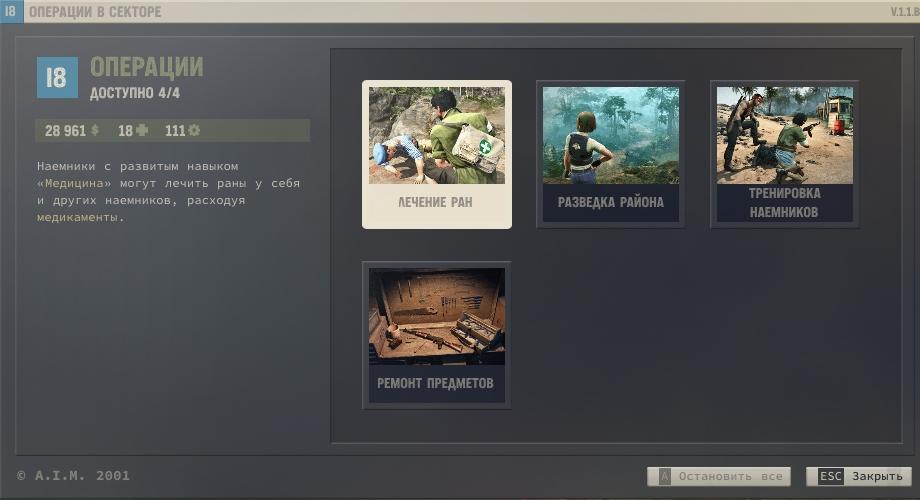
Task: Click the small I8 badge in title bar
Action: [11, 12]
